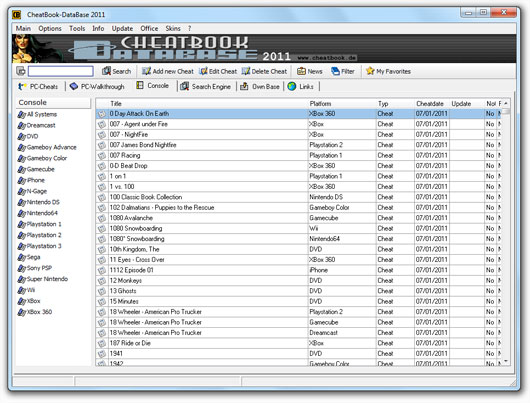Screen dimensions: 530x403
Task: Click the iPhone gamepad icon
Action: coord(22,181)
